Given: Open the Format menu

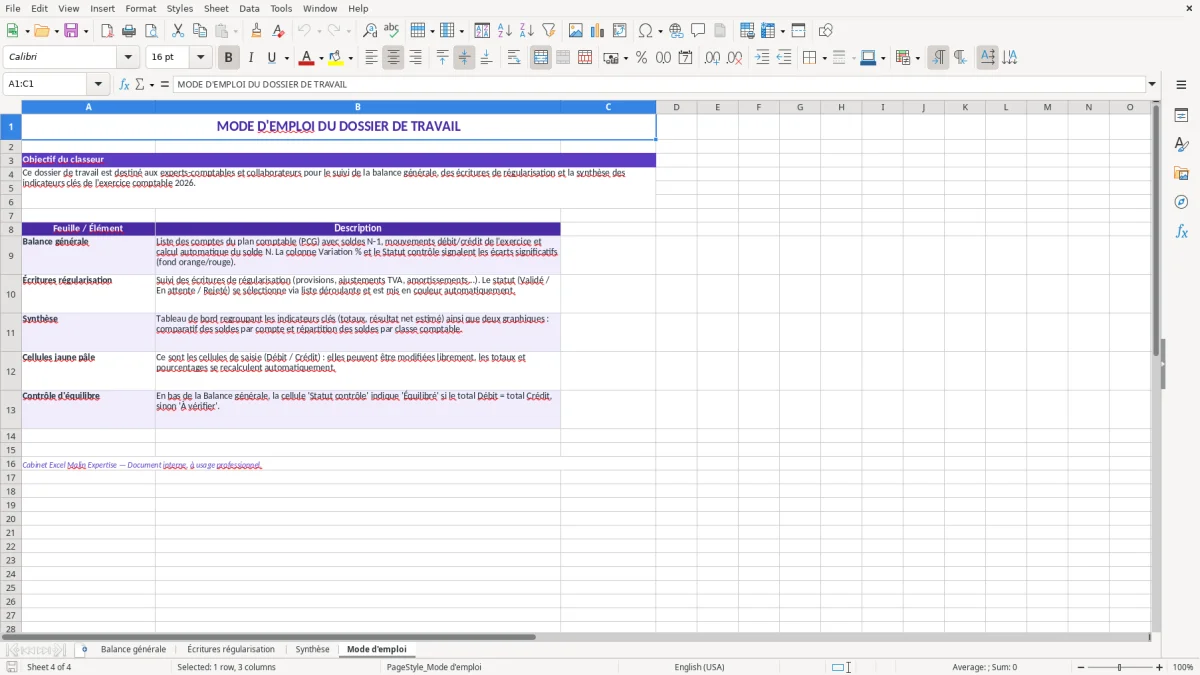Looking at the screenshot, I should (x=140, y=8).
